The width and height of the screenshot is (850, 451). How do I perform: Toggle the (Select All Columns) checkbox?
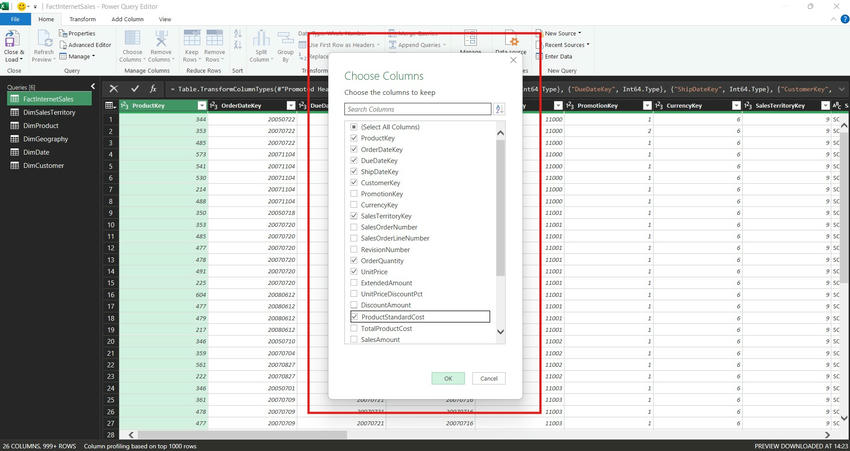point(354,127)
